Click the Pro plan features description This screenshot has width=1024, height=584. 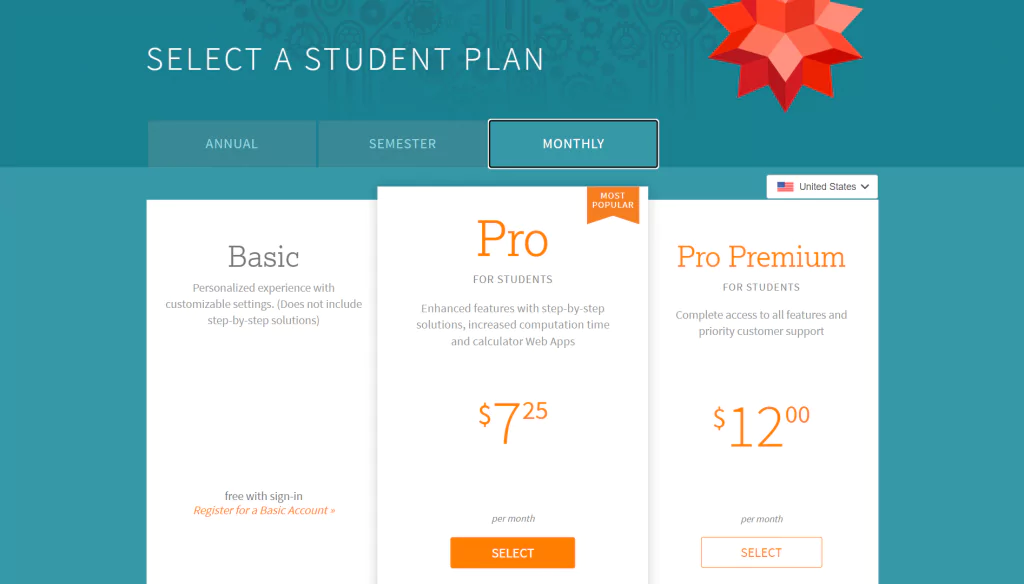513,325
